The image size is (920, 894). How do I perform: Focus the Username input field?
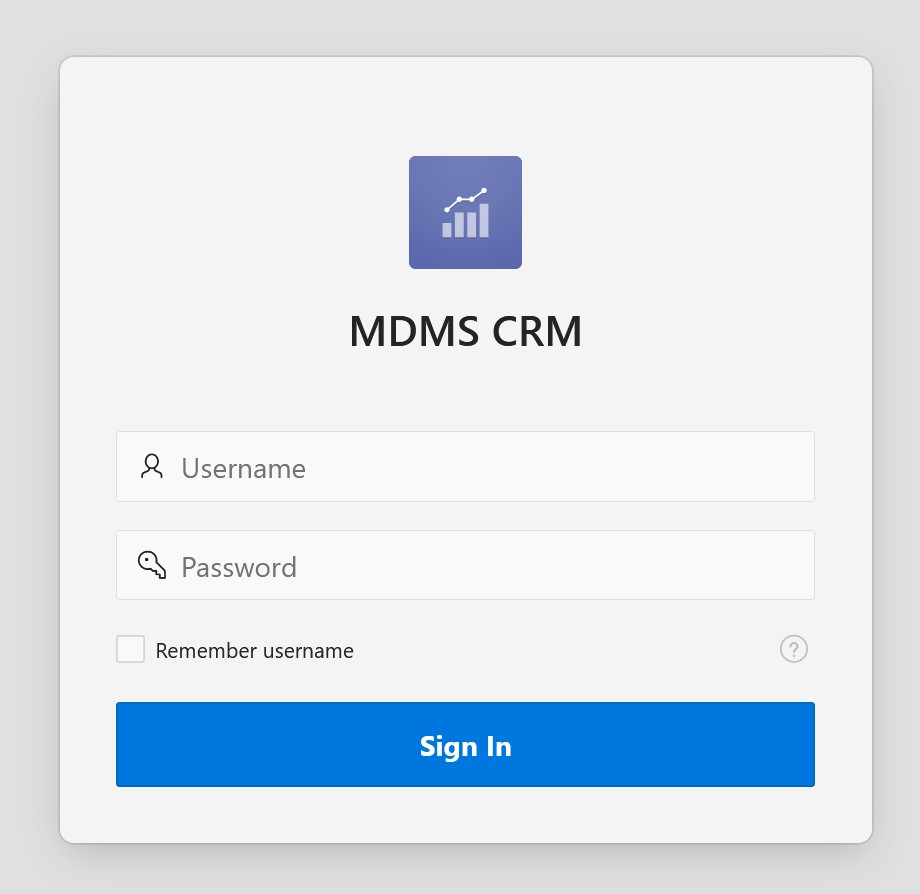click(x=480, y=467)
